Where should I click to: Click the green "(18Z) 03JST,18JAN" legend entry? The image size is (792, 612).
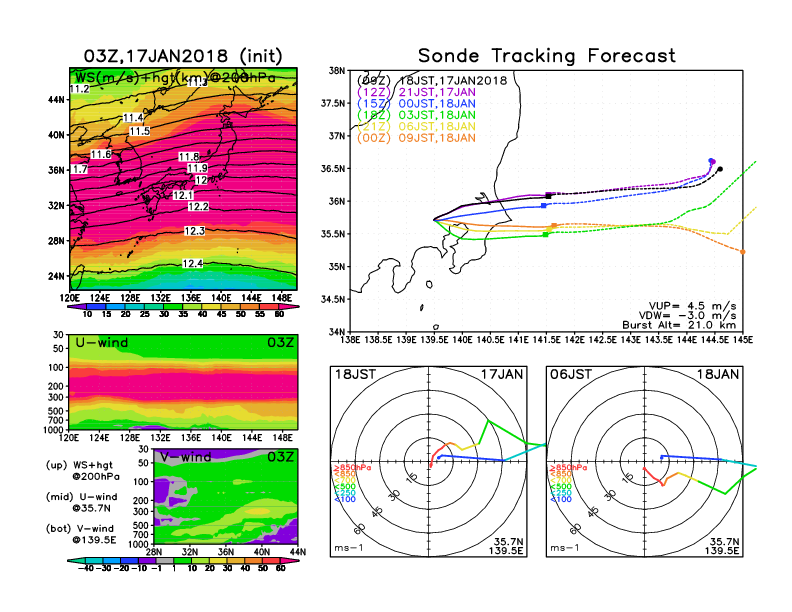coord(416,115)
